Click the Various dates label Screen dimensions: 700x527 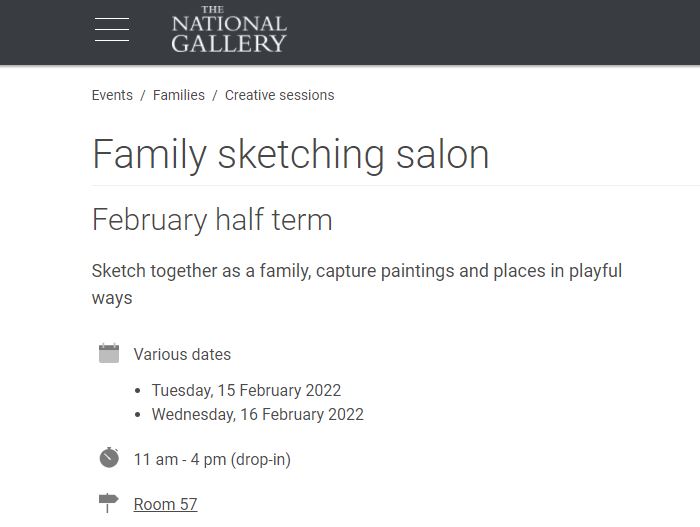pos(182,355)
